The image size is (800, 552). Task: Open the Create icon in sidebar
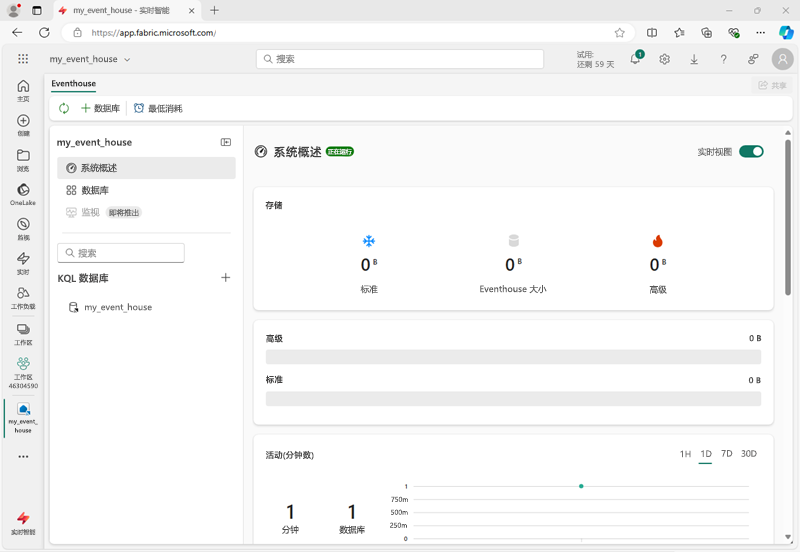point(23,125)
